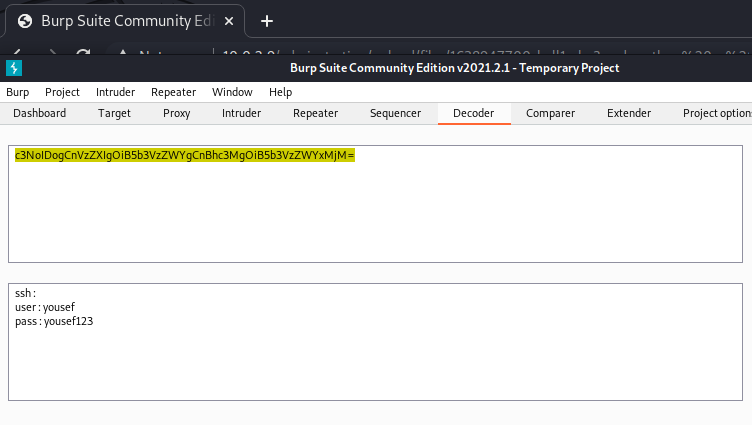Click the 'pass : yousef123' decoded line
The height and width of the screenshot is (425, 752).
point(54,321)
